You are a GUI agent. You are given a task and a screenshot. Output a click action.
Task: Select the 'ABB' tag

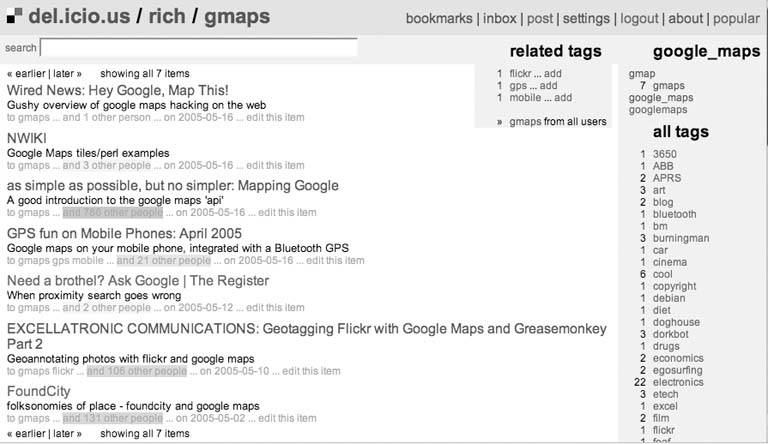click(663, 166)
